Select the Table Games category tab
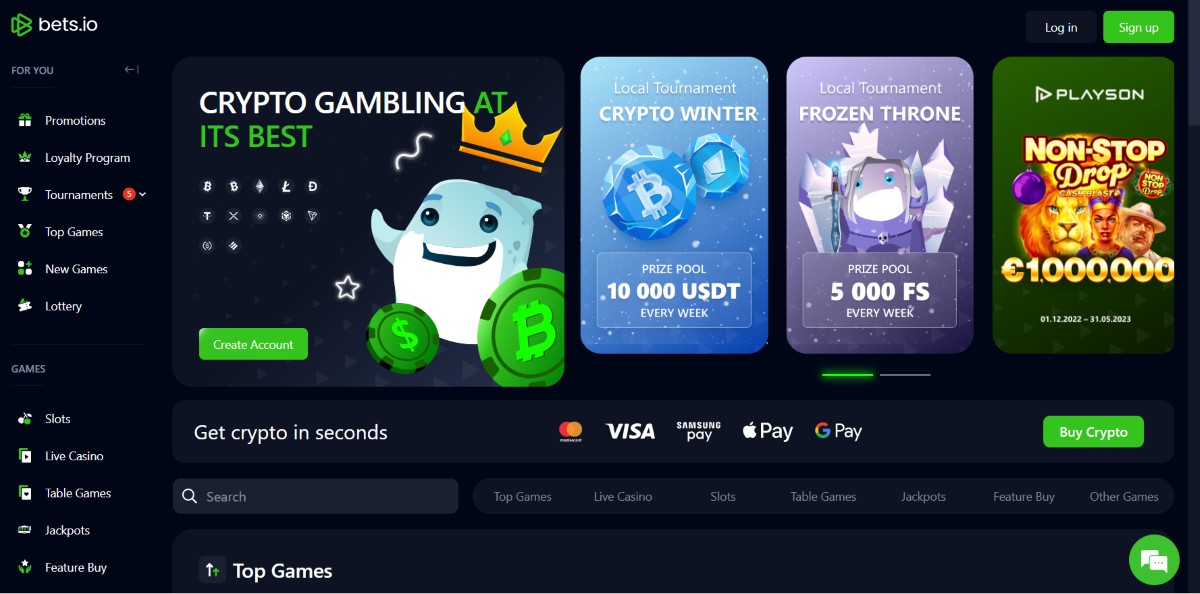Viewport: 1200px width, 594px height. [823, 496]
